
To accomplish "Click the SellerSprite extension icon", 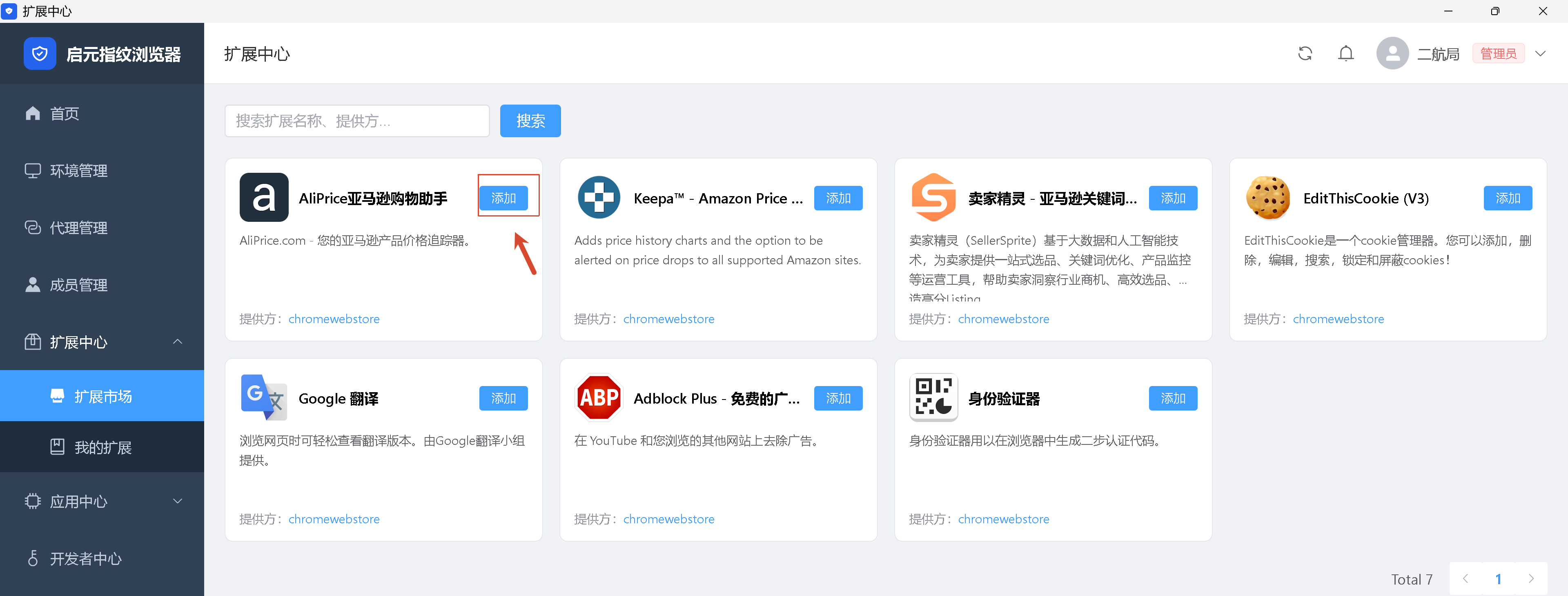I will [933, 198].
